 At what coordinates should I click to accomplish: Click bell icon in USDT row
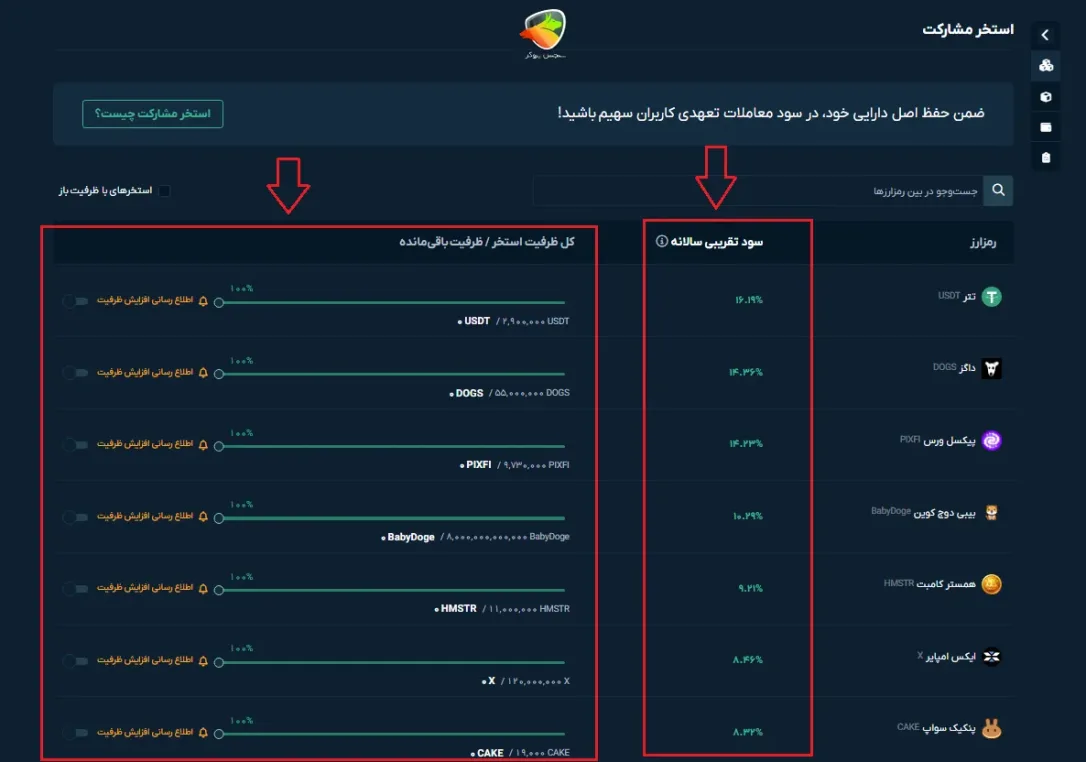point(203,301)
